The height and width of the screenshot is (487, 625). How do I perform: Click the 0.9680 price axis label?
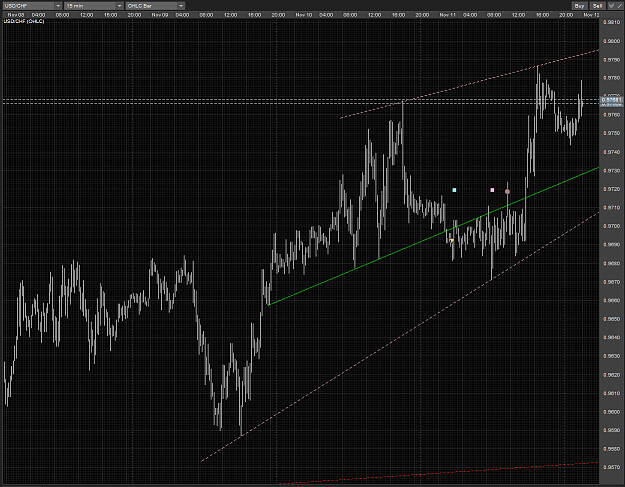click(x=611, y=263)
